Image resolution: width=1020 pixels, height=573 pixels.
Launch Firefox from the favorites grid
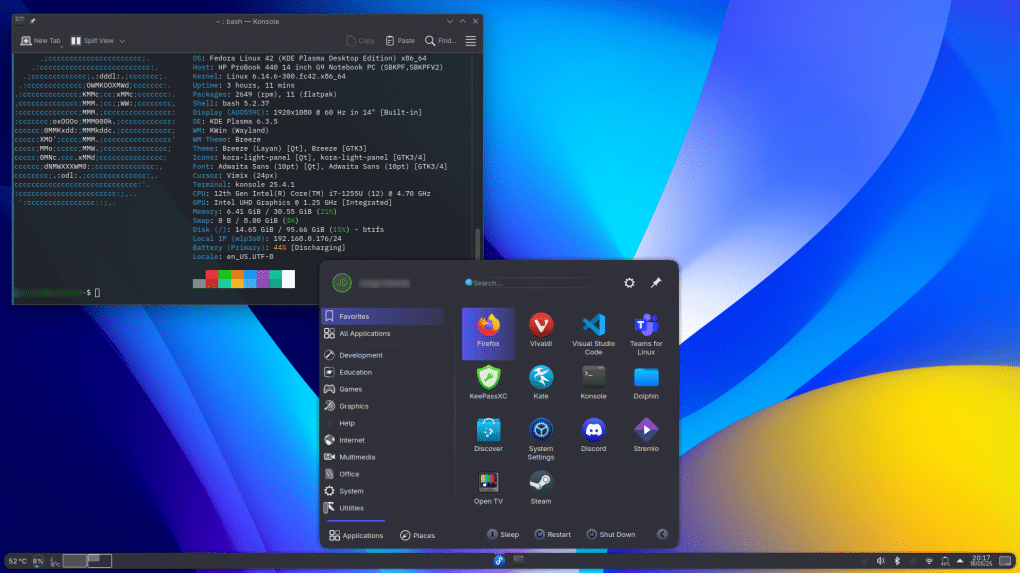click(x=488, y=333)
